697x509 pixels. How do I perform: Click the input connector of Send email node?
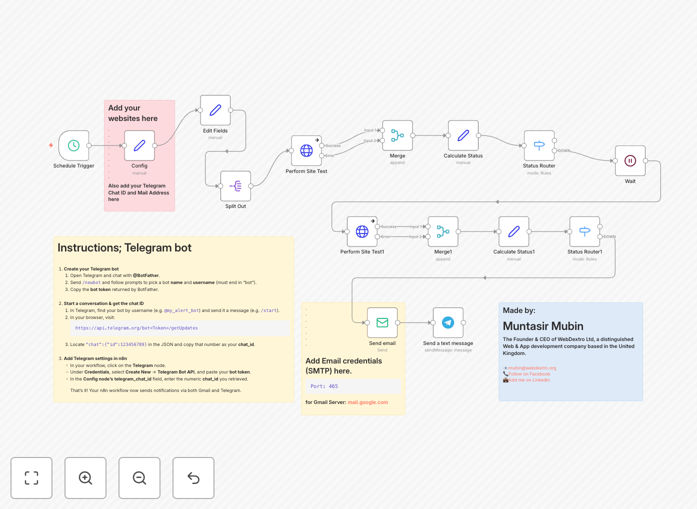click(367, 322)
